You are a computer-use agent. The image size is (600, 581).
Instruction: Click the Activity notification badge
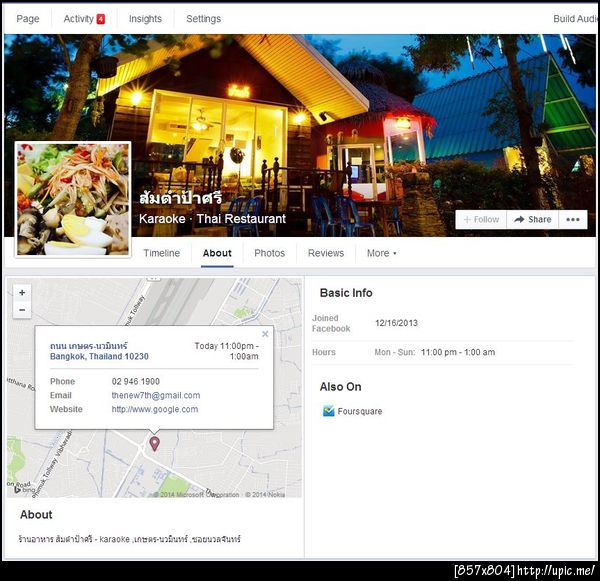(x=101, y=19)
